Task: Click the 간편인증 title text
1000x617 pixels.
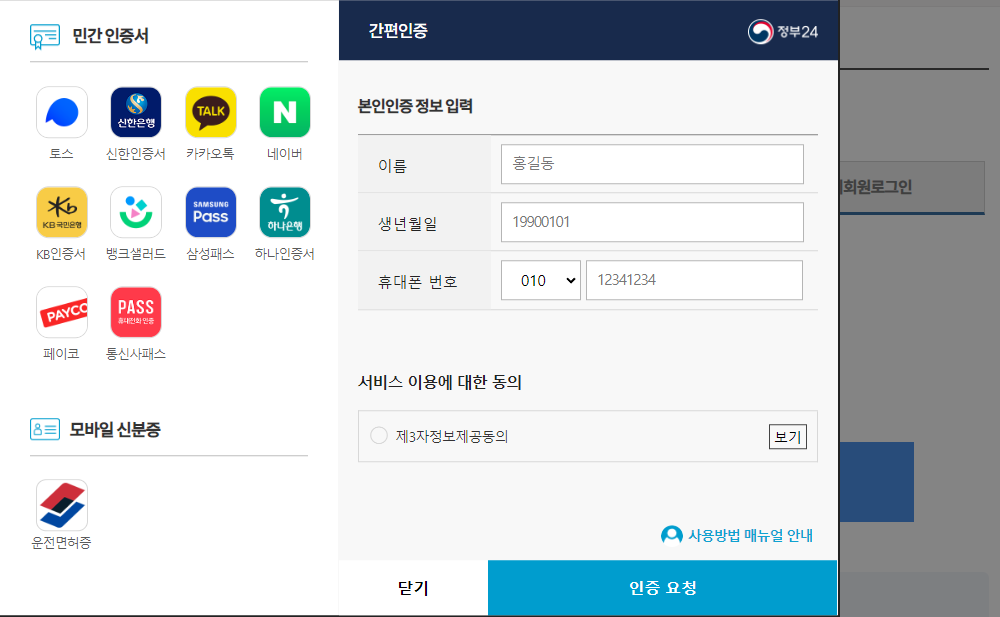Action: [x=398, y=31]
